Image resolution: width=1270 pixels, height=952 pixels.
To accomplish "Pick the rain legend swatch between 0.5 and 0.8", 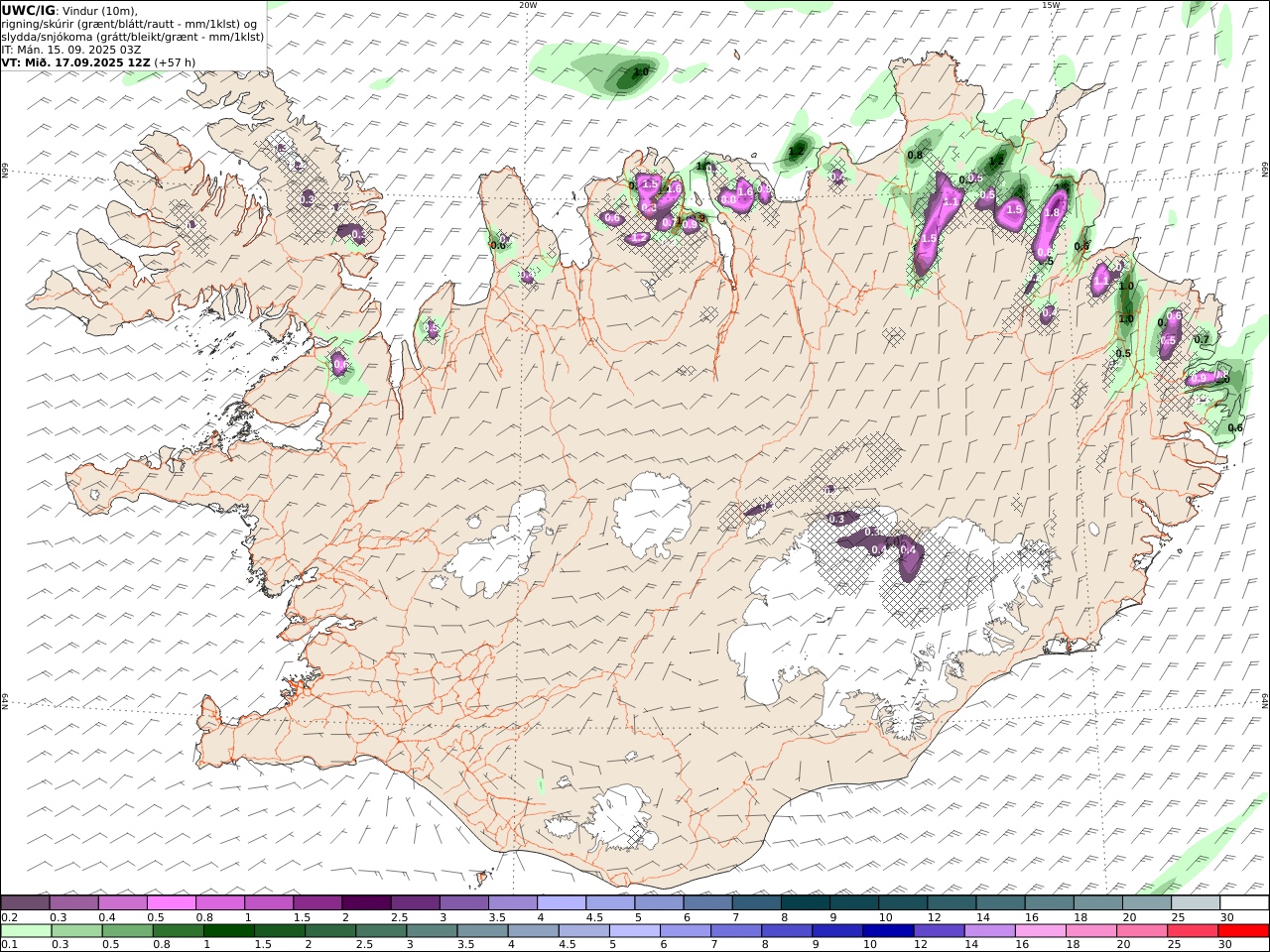I will (127, 930).
